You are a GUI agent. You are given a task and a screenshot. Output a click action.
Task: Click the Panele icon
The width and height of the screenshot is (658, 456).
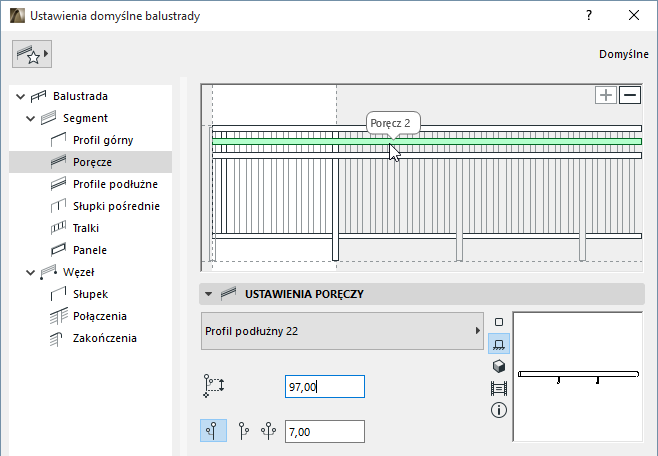pyautogui.click(x=58, y=250)
